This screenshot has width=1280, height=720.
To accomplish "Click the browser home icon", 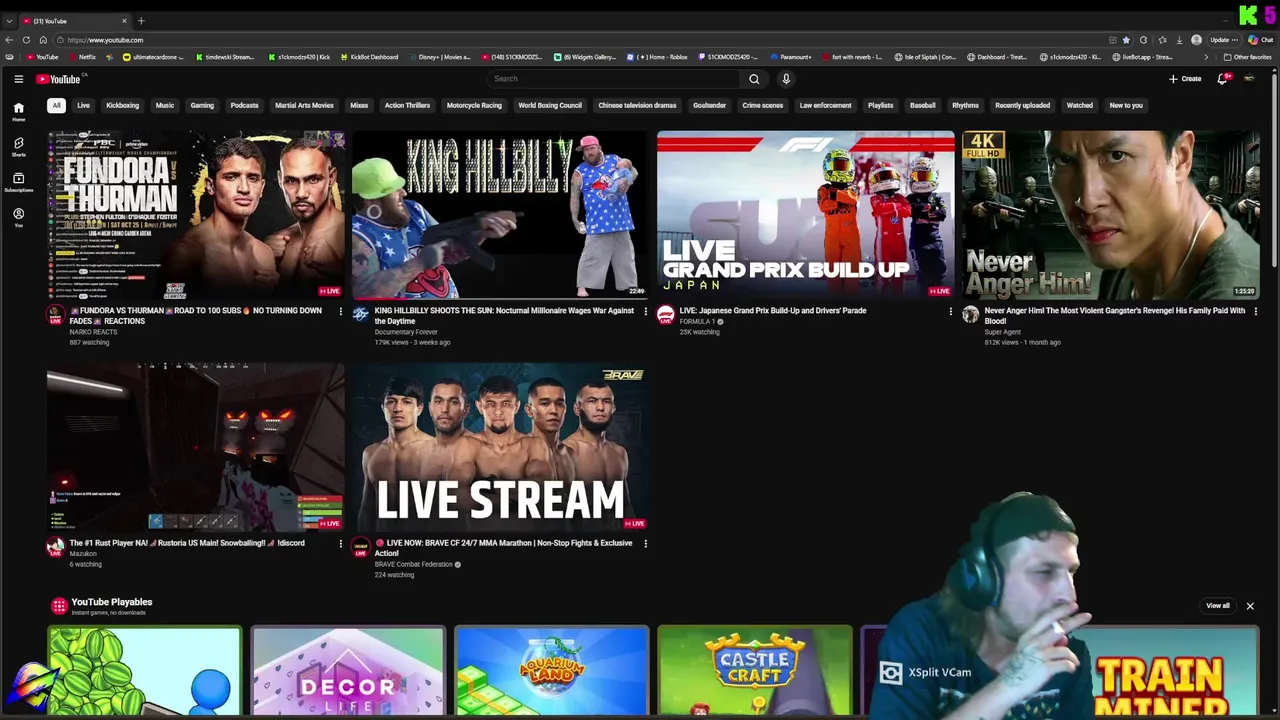I will (x=43, y=40).
